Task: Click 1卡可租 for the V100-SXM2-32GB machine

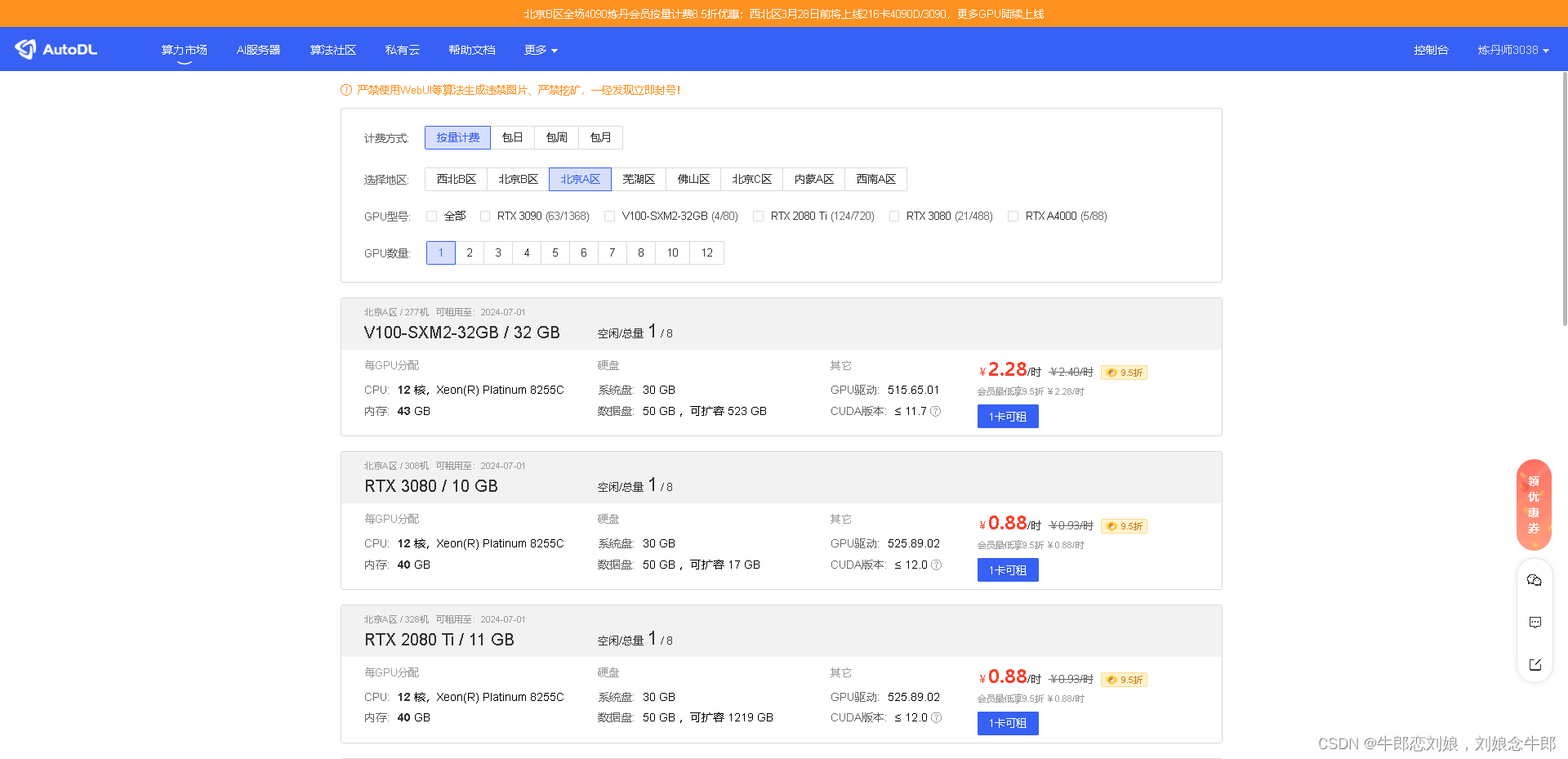Action: pyautogui.click(x=1008, y=417)
